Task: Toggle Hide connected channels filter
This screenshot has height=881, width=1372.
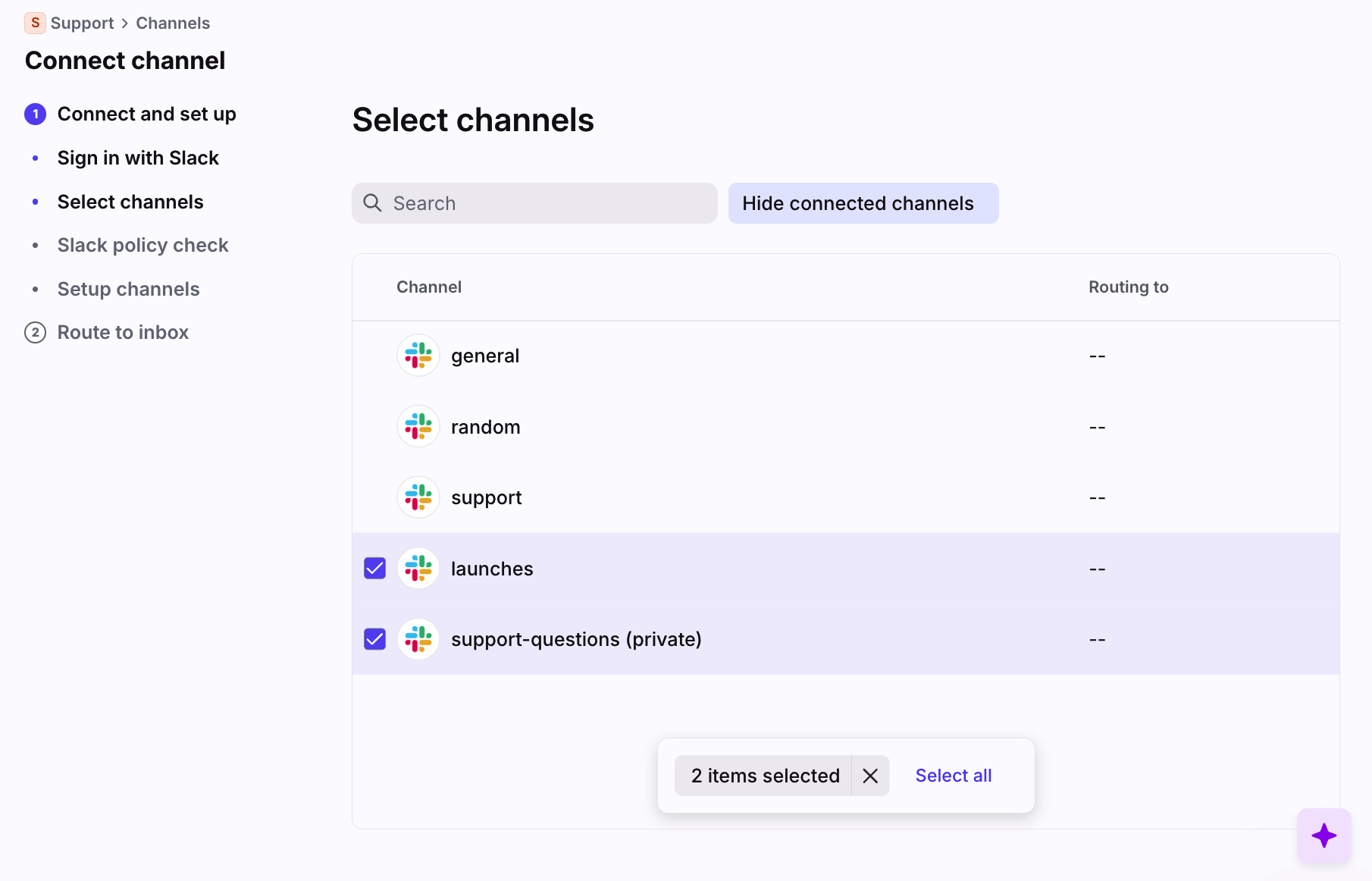Action: pyautogui.click(x=863, y=203)
